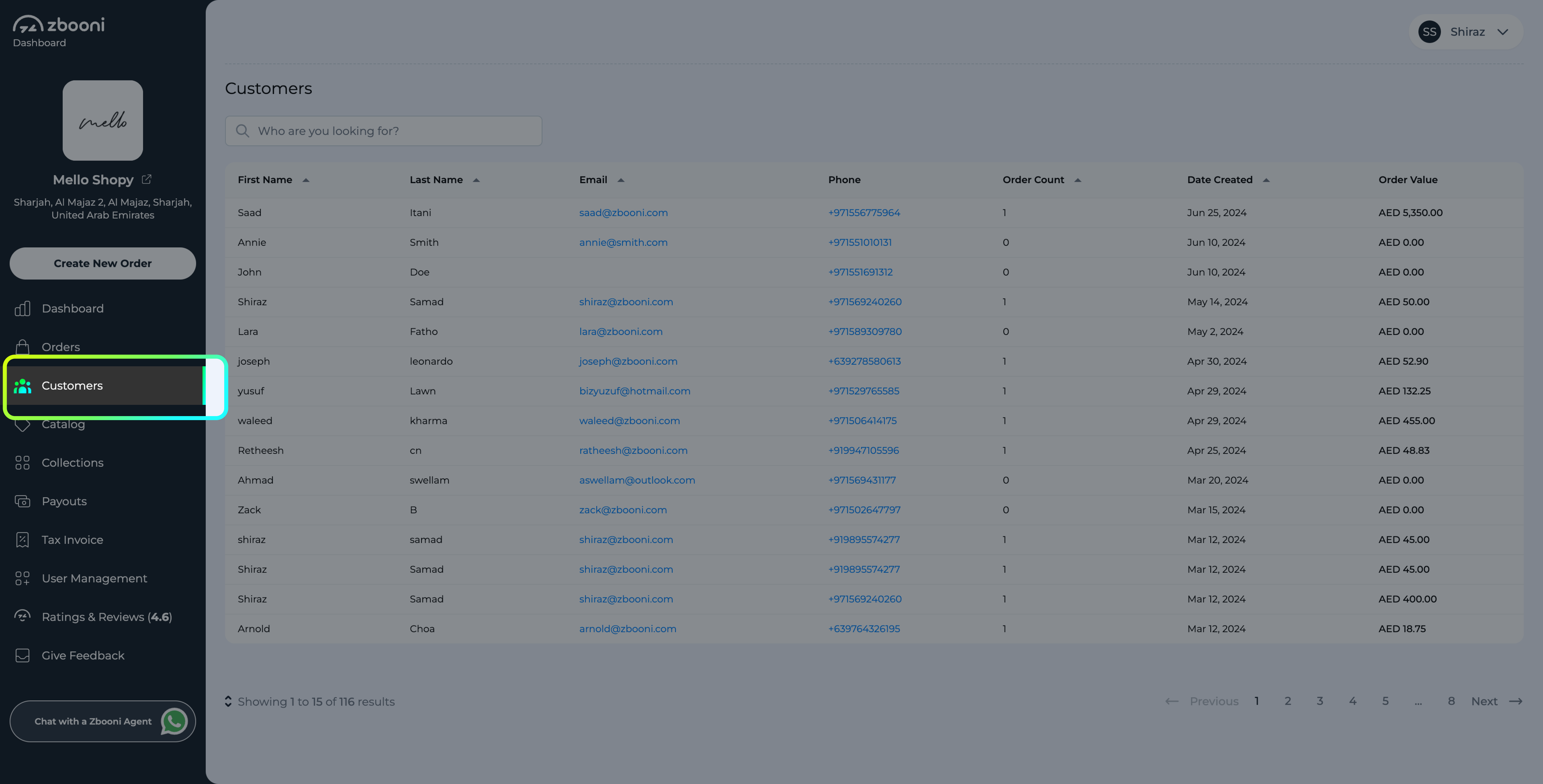This screenshot has width=1543, height=784.
Task: Sort by Last Name arrow
Action: (x=476, y=180)
